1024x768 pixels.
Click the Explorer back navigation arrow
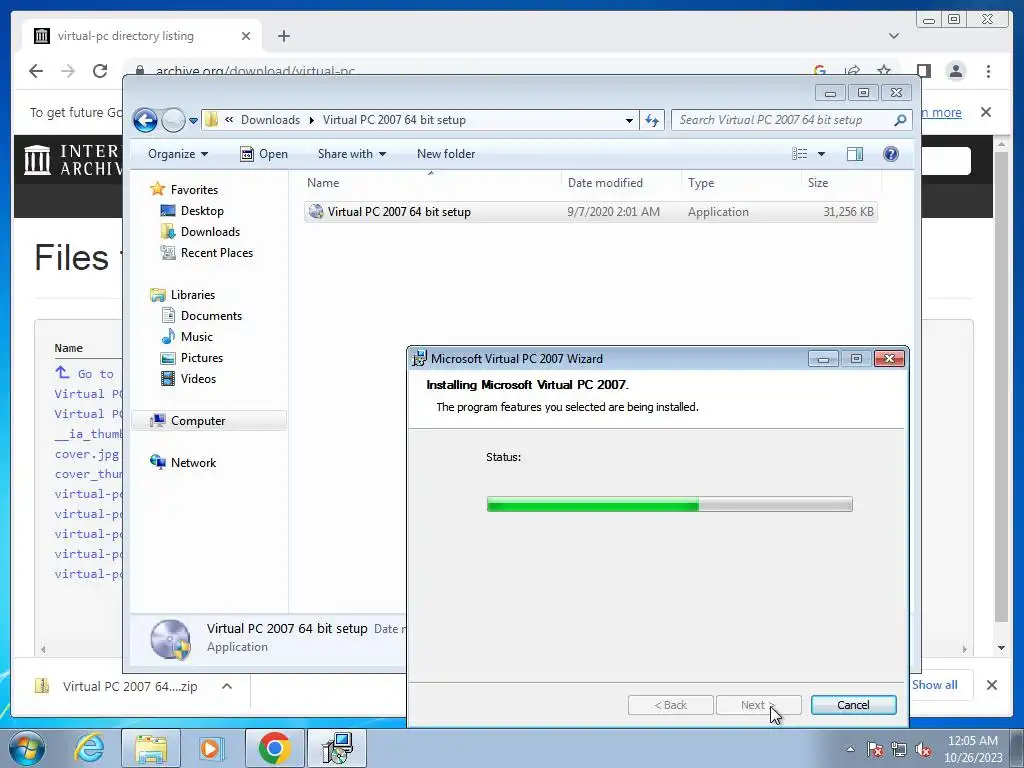point(145,120)
